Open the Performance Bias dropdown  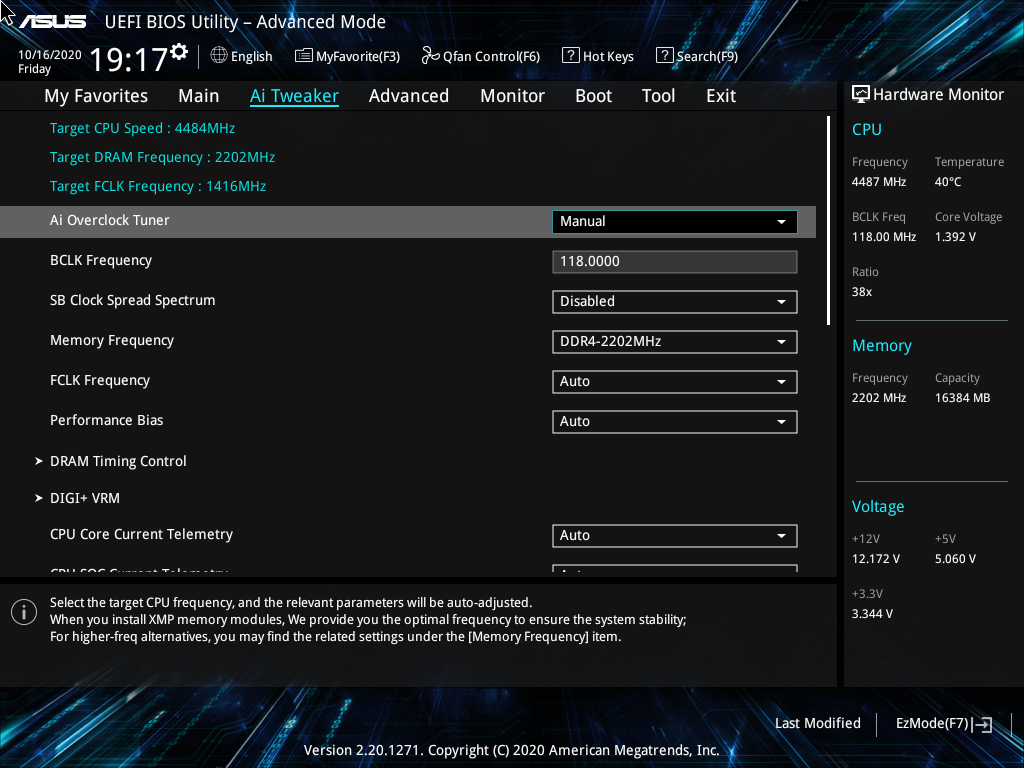coord(675,422)
